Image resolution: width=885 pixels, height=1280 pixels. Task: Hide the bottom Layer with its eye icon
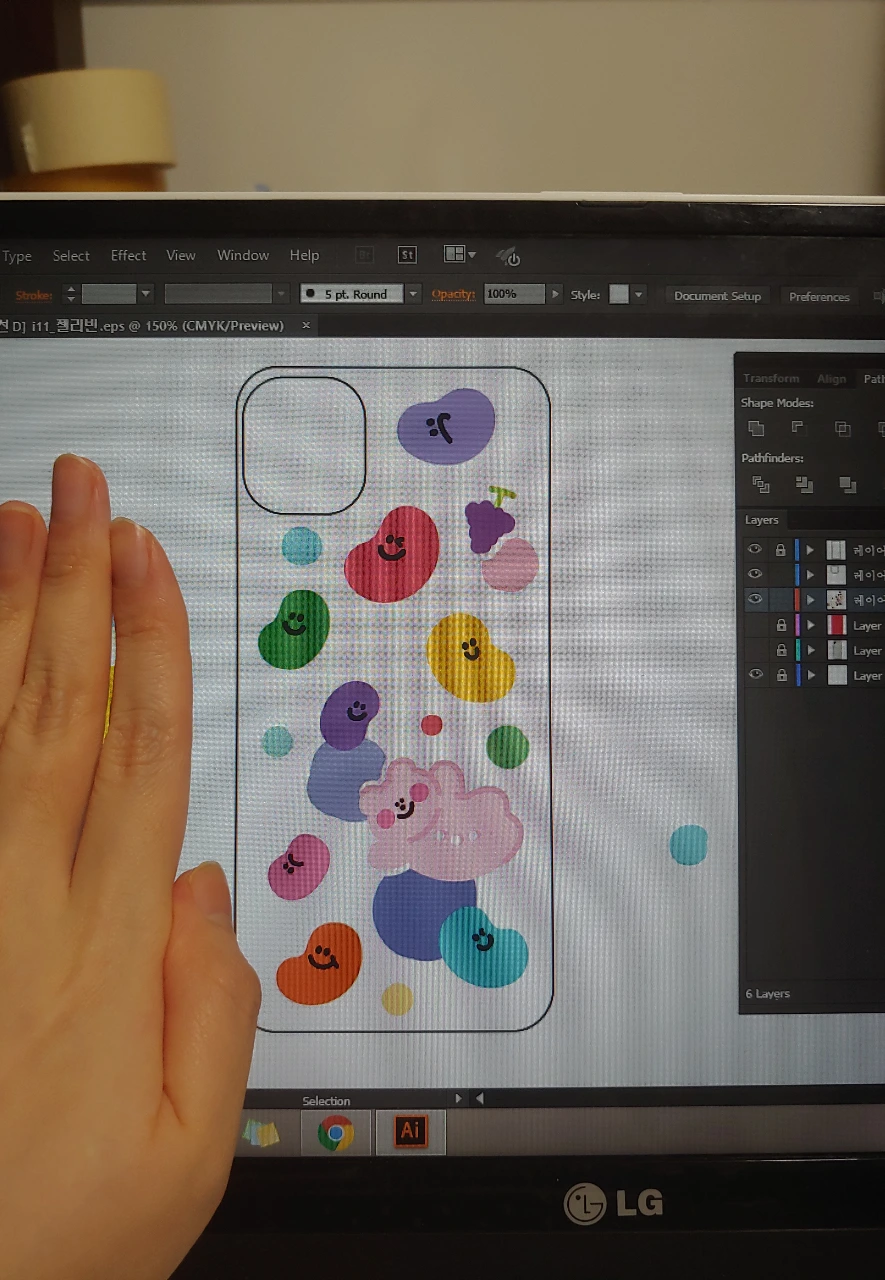[755, 675]
